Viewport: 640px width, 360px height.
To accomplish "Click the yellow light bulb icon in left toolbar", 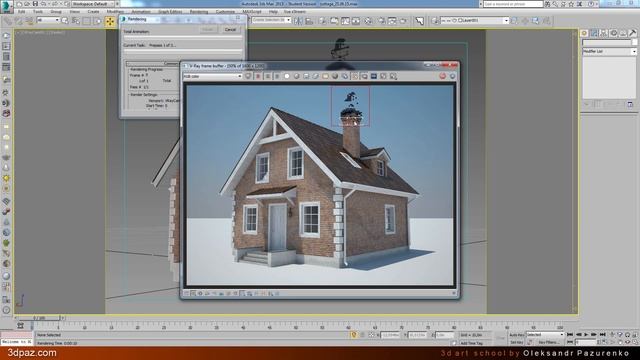I will (6, 178).
